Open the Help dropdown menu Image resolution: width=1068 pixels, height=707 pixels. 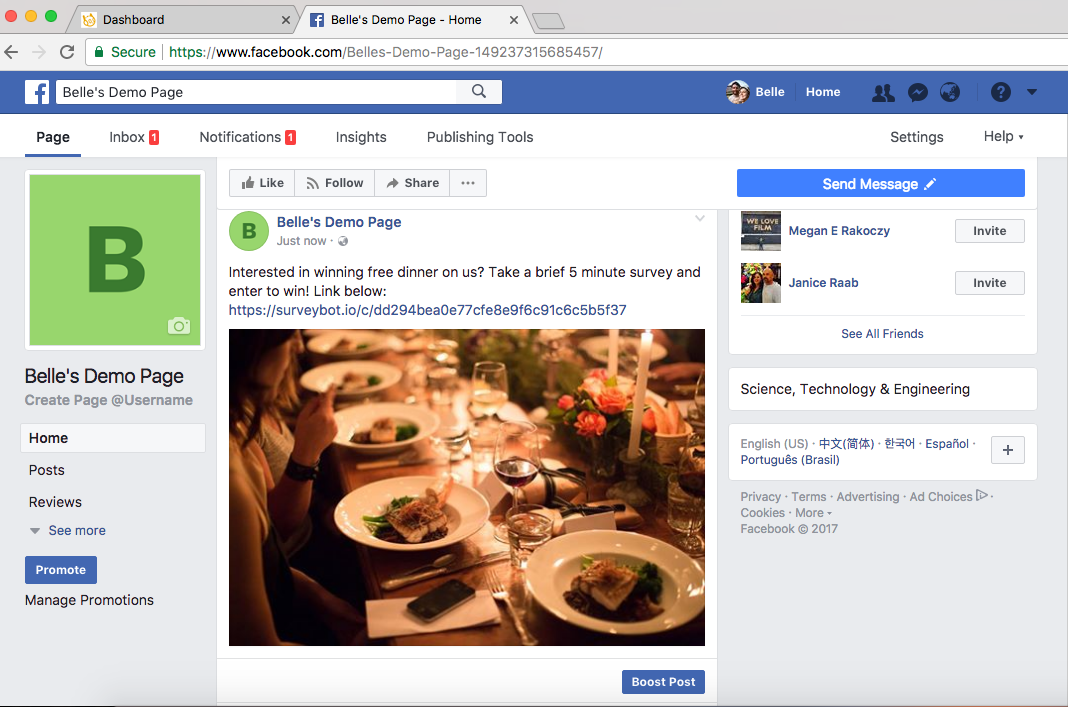1003,137
